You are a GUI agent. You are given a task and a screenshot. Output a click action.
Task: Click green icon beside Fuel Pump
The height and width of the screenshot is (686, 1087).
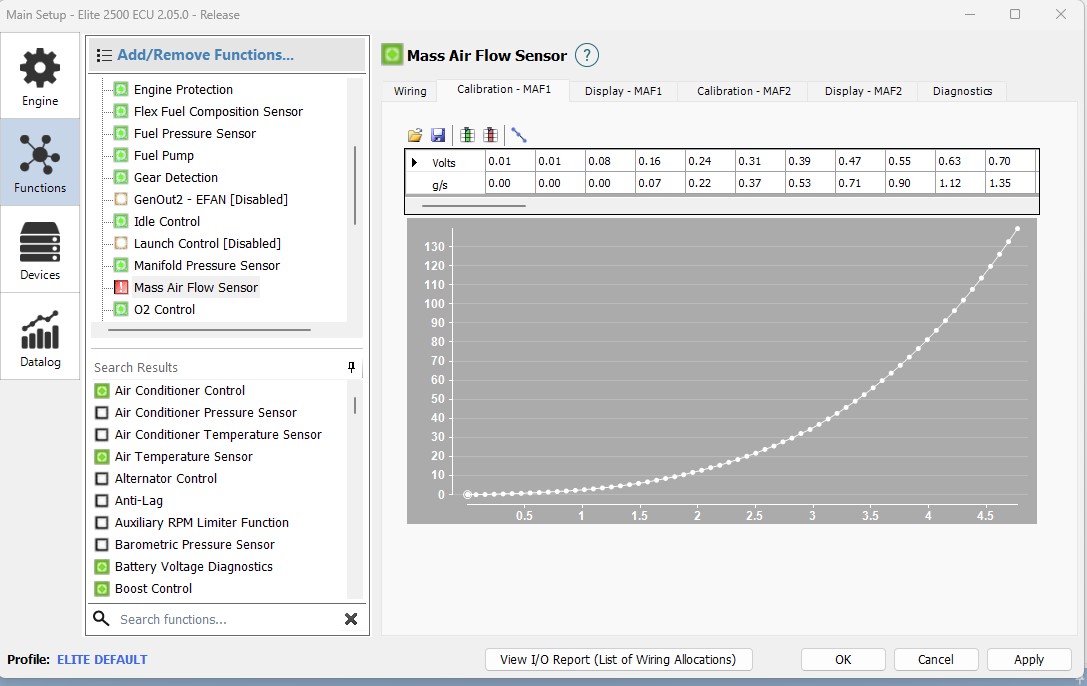click(121, 155)
